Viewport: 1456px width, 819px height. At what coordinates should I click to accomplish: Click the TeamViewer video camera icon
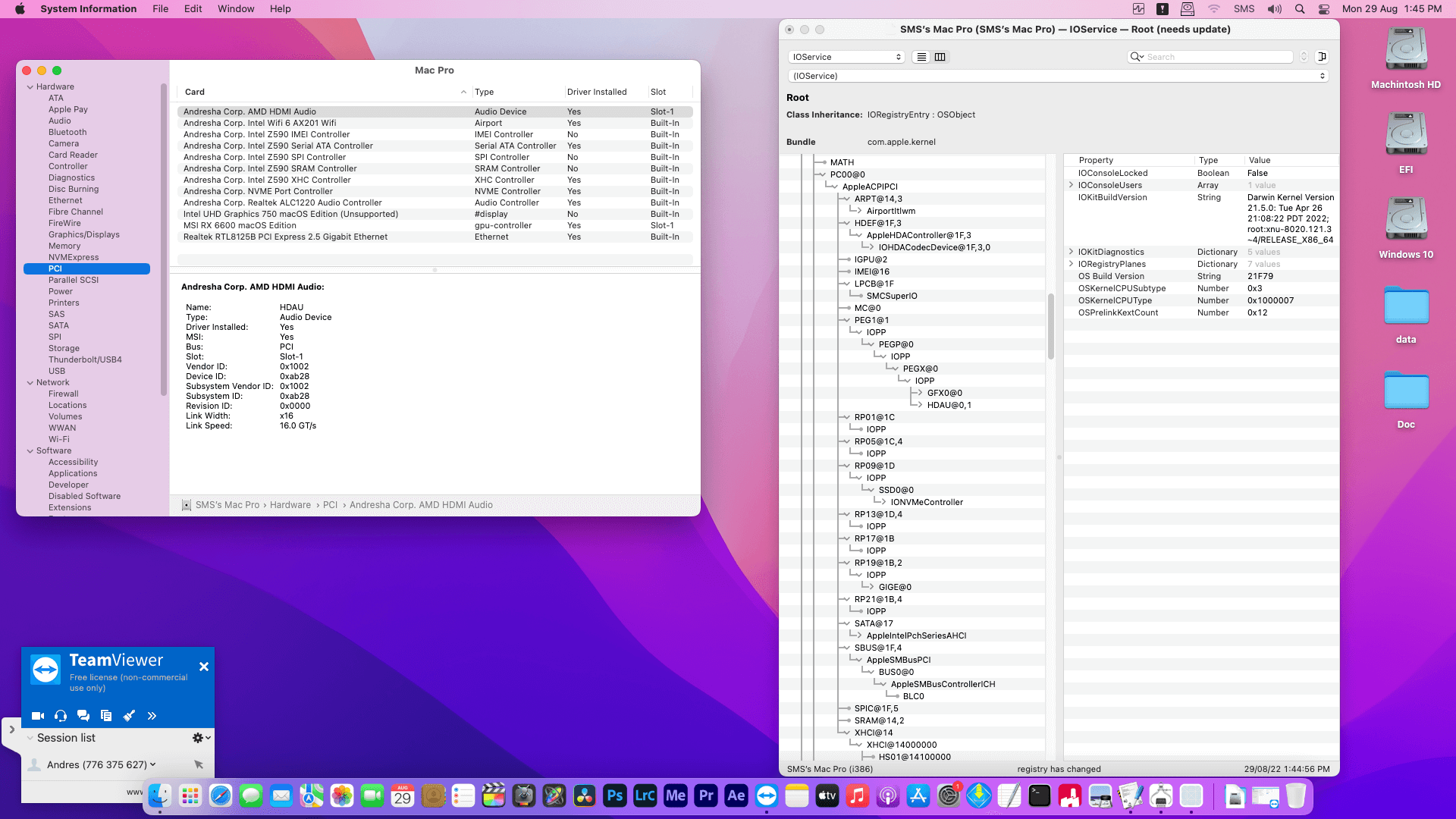[38, 716]
